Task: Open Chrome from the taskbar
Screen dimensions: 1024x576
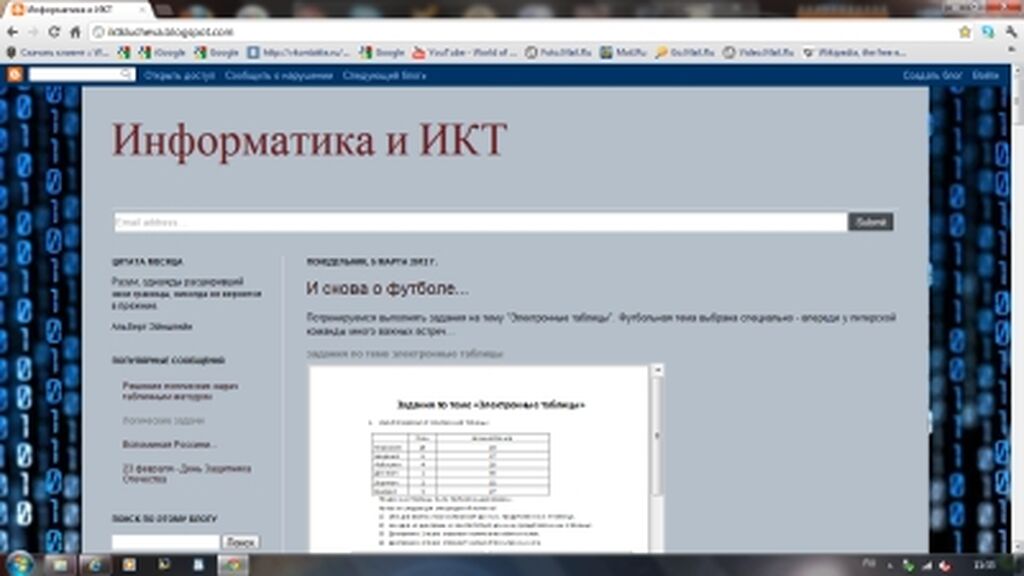Action: [x=233, y=564]
